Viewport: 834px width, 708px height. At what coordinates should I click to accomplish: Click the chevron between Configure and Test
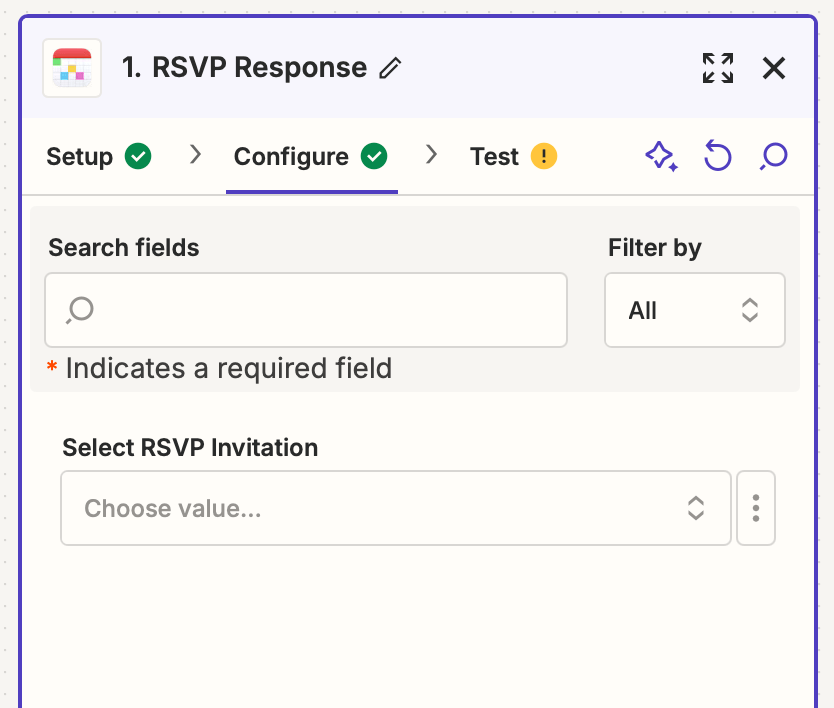point(431,155)
